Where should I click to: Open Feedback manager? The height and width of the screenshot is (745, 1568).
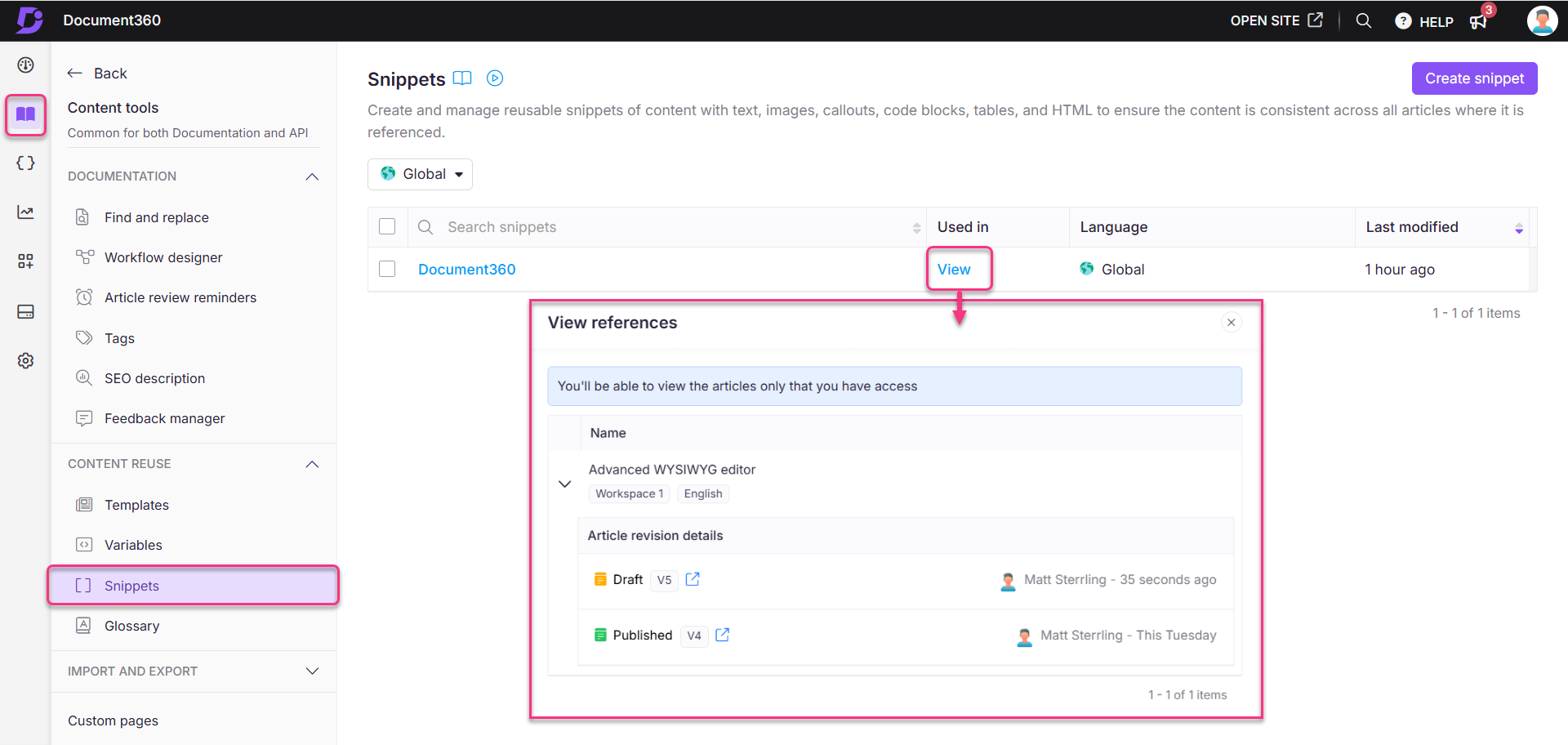point(164,418)
